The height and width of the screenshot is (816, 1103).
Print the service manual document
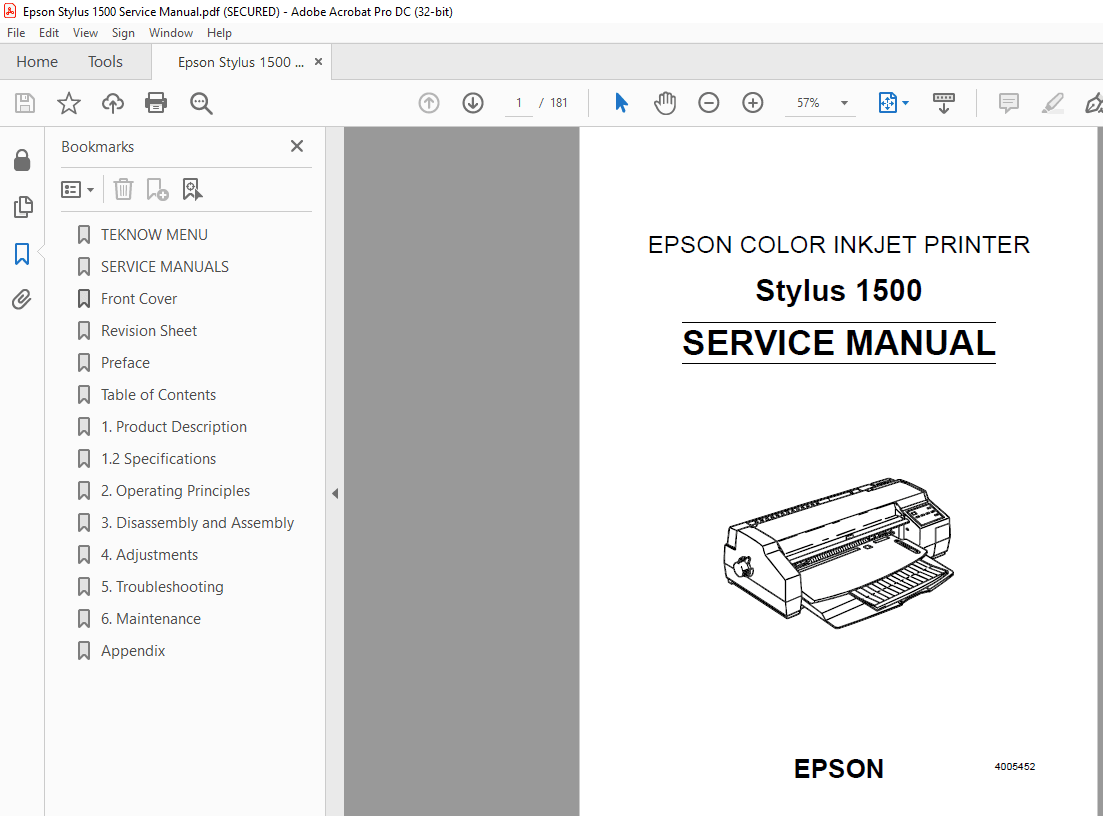155,103
